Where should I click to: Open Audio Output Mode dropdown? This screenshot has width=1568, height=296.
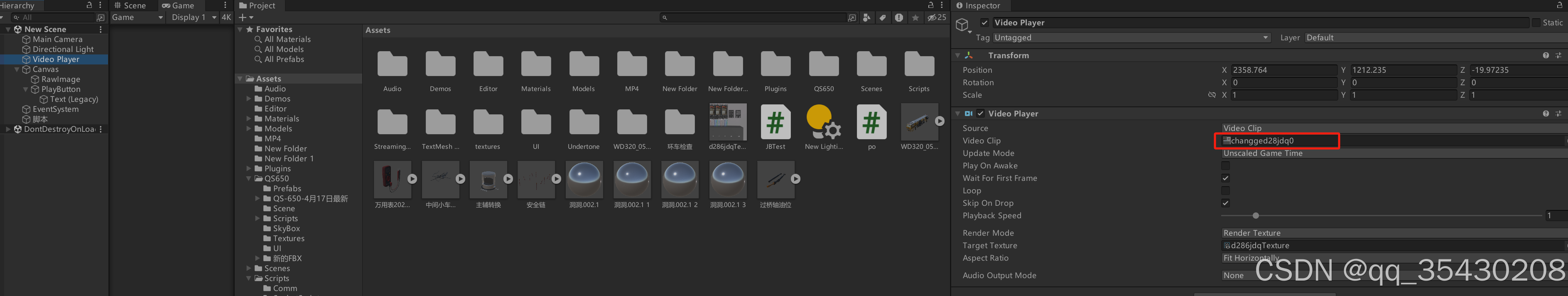tap(1394, 276)
